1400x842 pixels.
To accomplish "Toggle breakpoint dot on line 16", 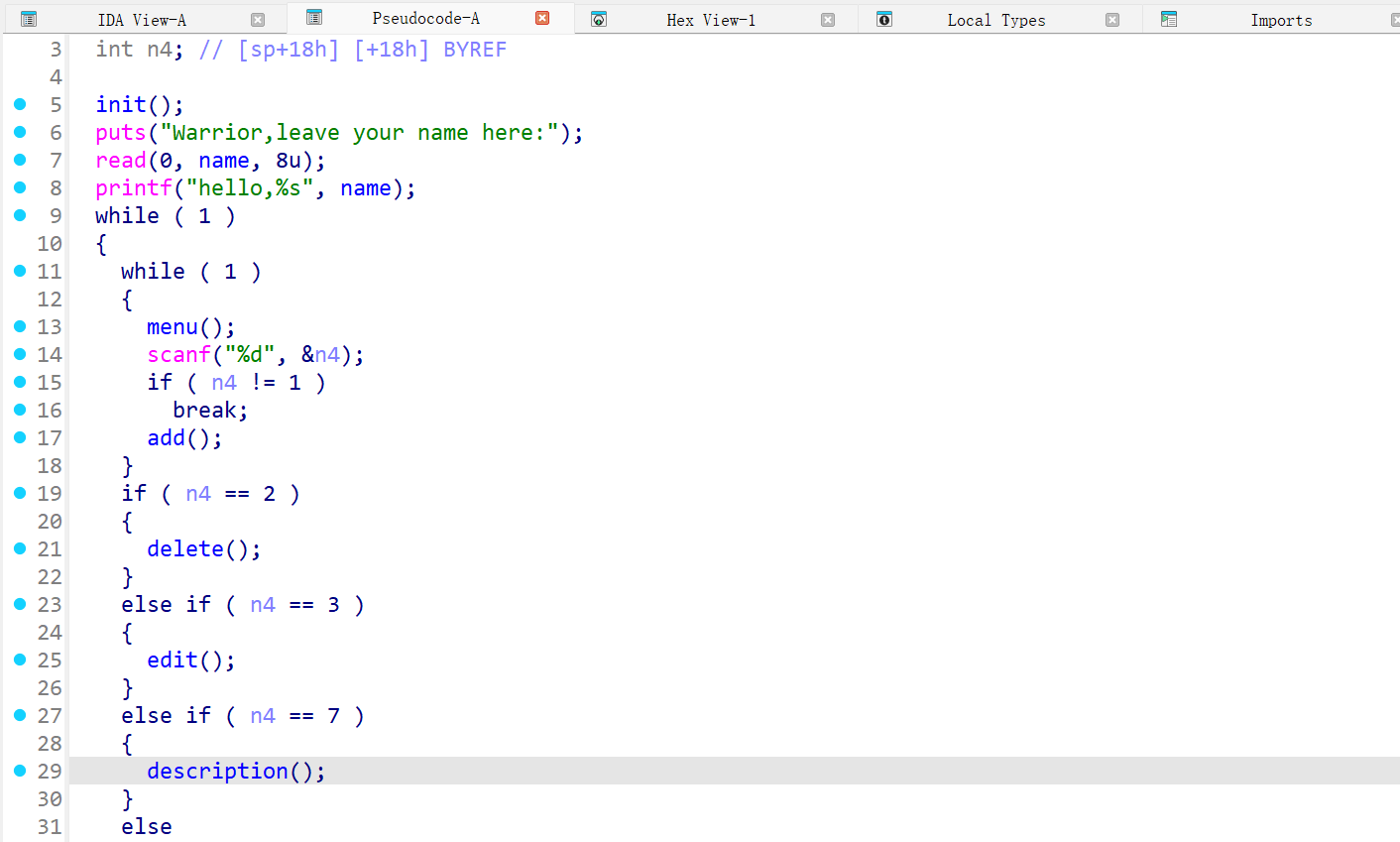I will click(x=20, y=410).
